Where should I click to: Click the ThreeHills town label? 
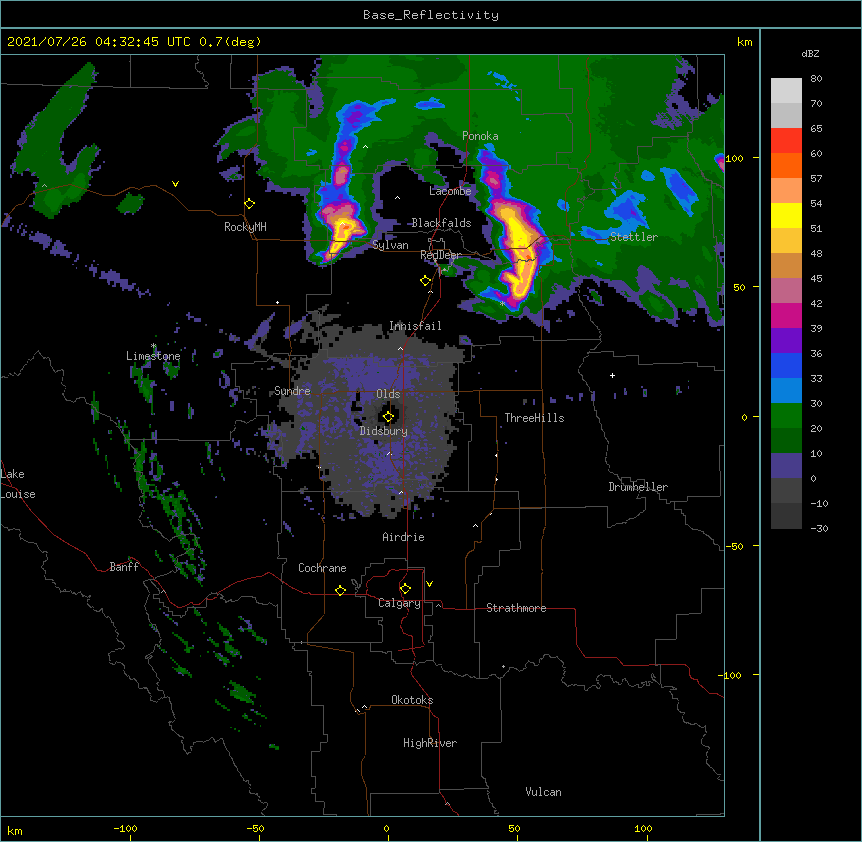(x=534, y=418)
